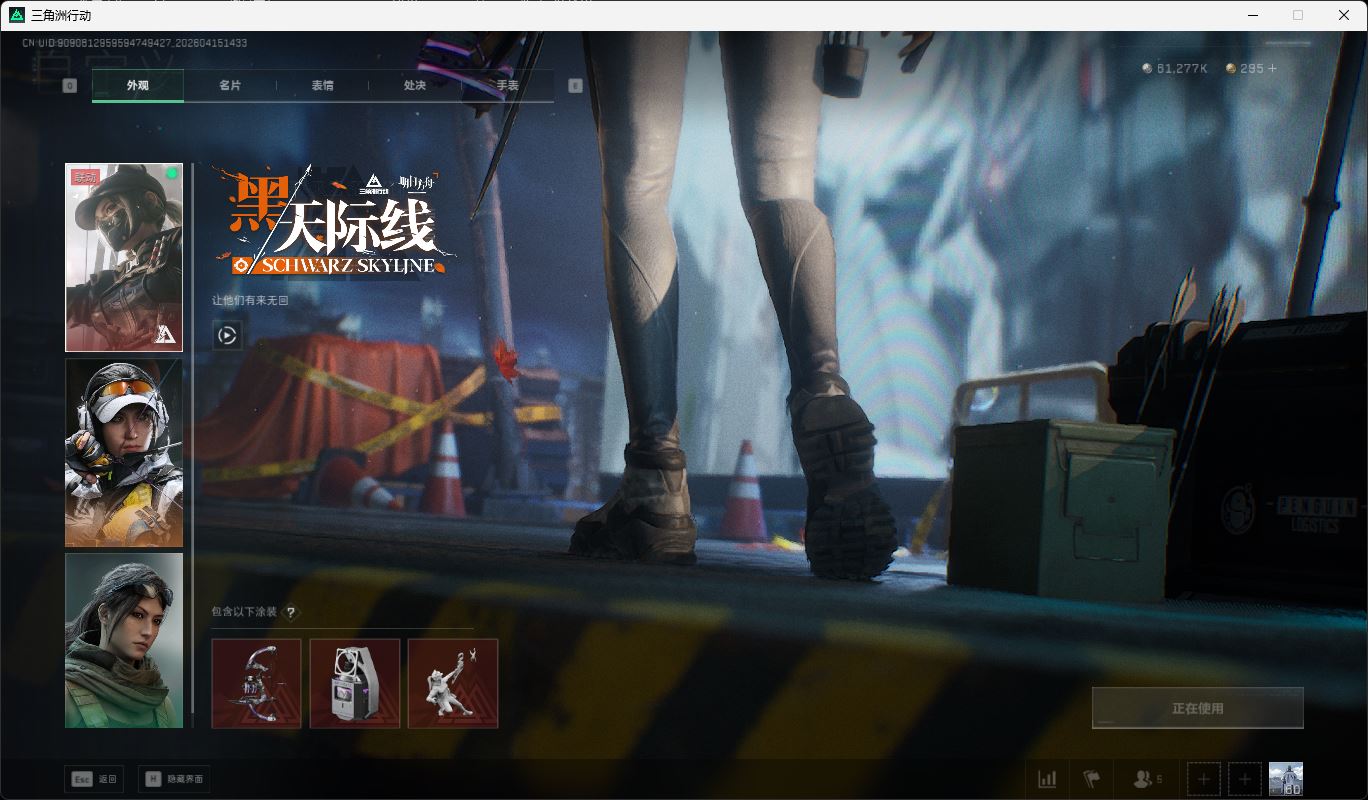Click the 三角洲行动 app icon in title bar

pos(17,15)
